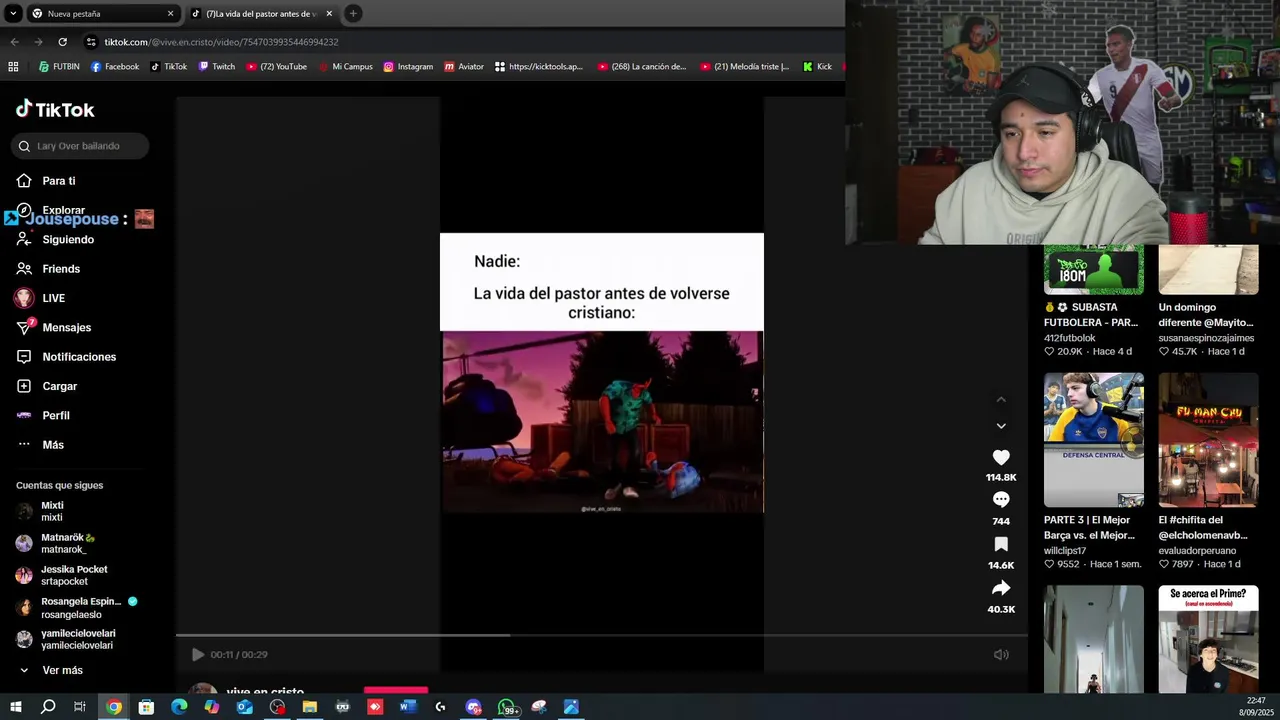Image resolution: width=1280 pixels, height=720 pixels.
Task: Expand the Más menu
Action: [40, 445]
